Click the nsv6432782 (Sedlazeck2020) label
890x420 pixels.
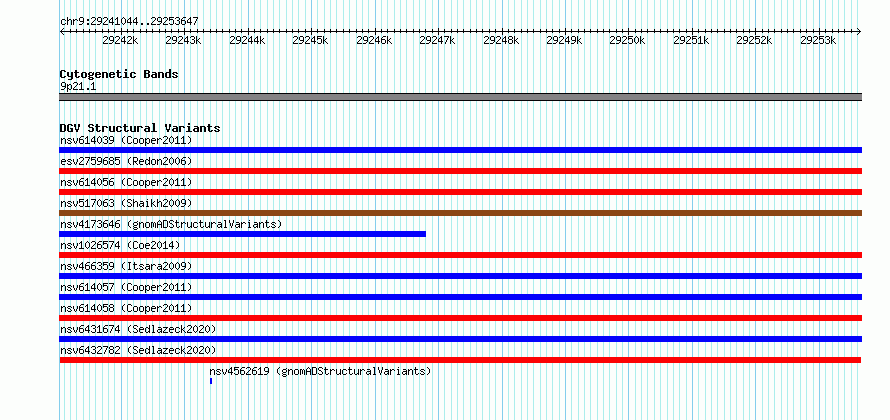pos(138,350)
